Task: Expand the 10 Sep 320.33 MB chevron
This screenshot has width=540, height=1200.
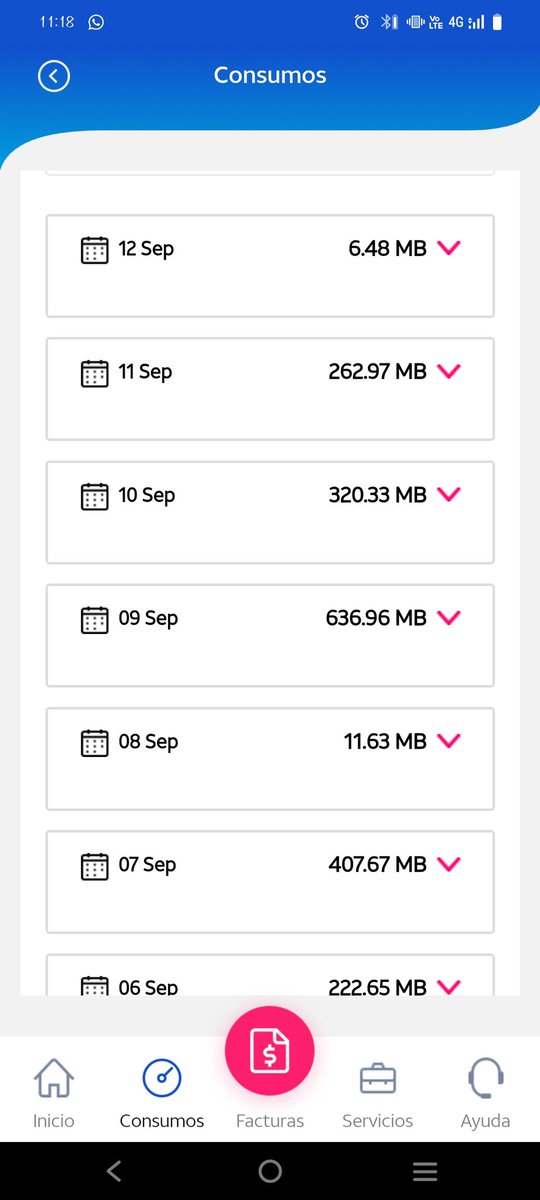Action: point(450,494)
